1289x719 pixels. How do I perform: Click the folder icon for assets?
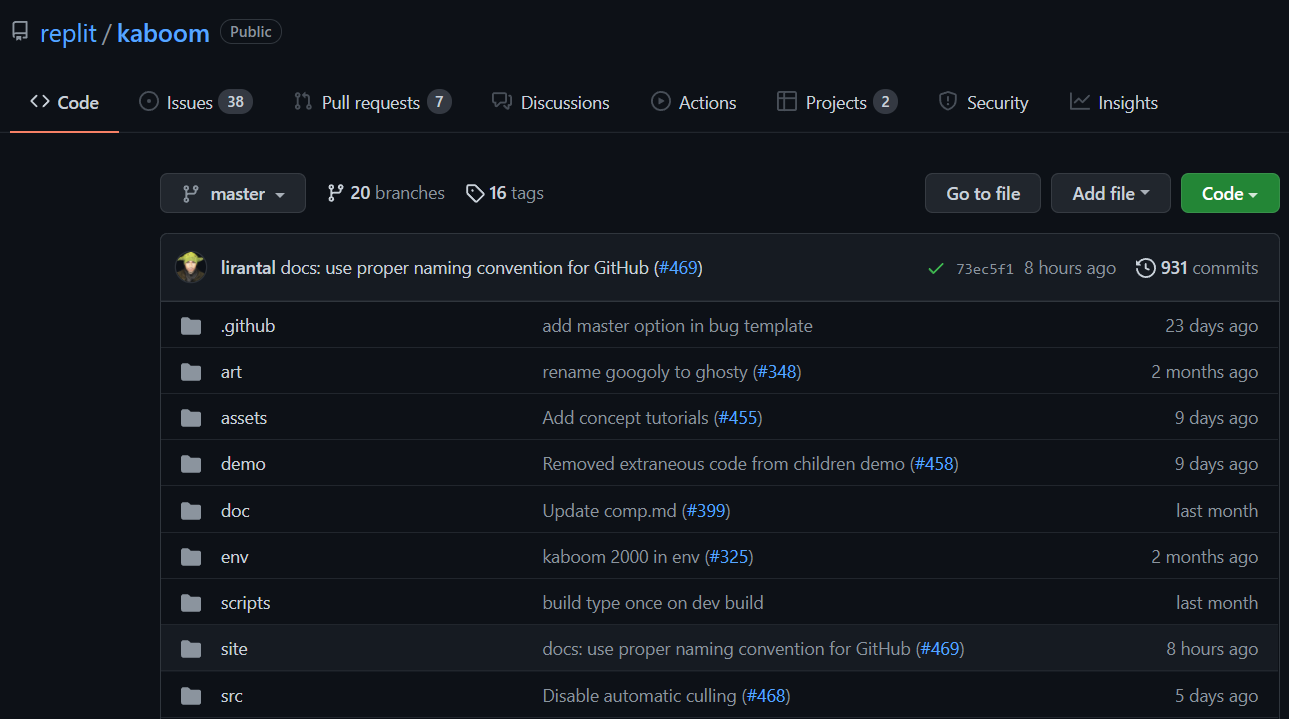[x=191, y=418]
